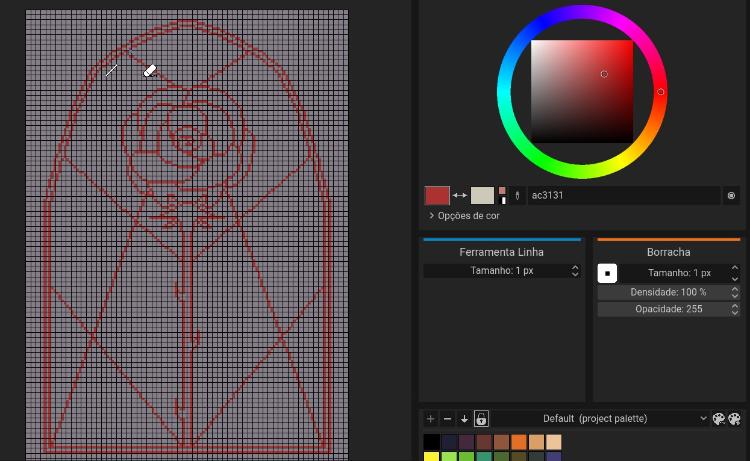This screenshot has width=750, height=461.
Task: Select the eraser brush shape button
Action: (608, 273)
